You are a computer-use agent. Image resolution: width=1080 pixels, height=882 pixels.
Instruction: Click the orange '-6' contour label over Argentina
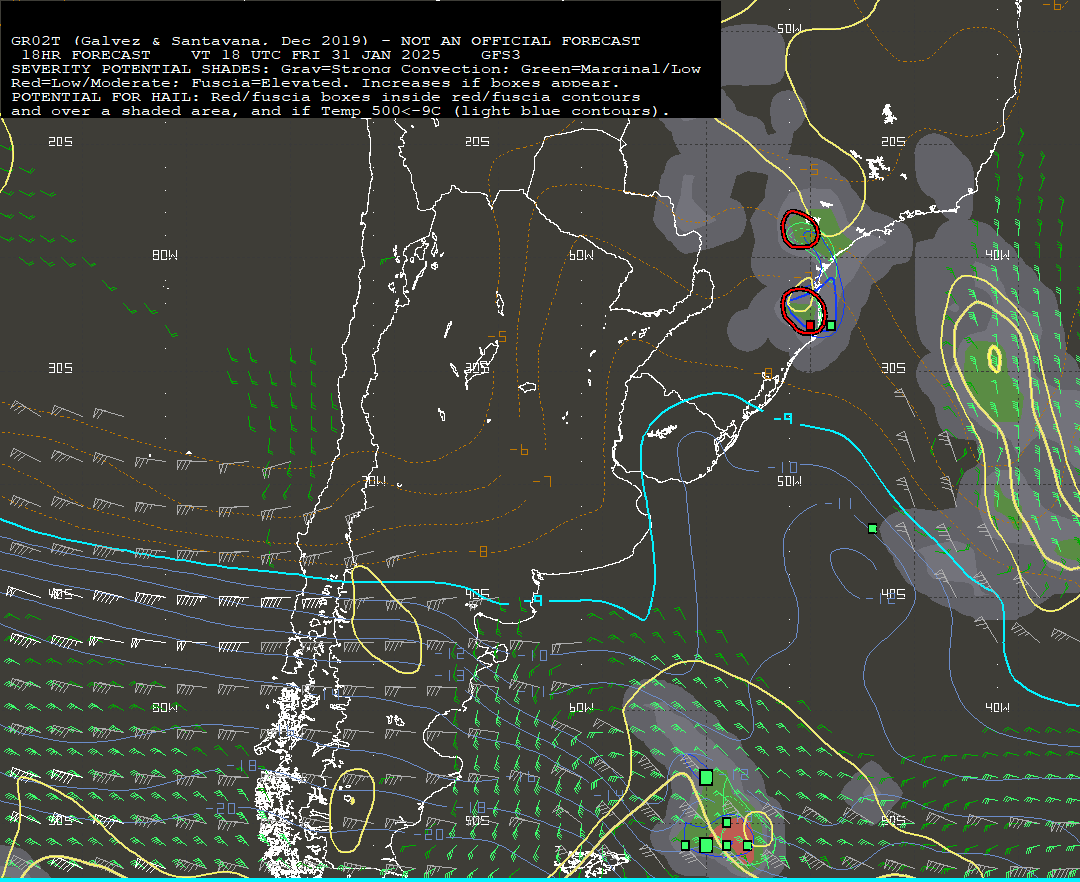519,450
